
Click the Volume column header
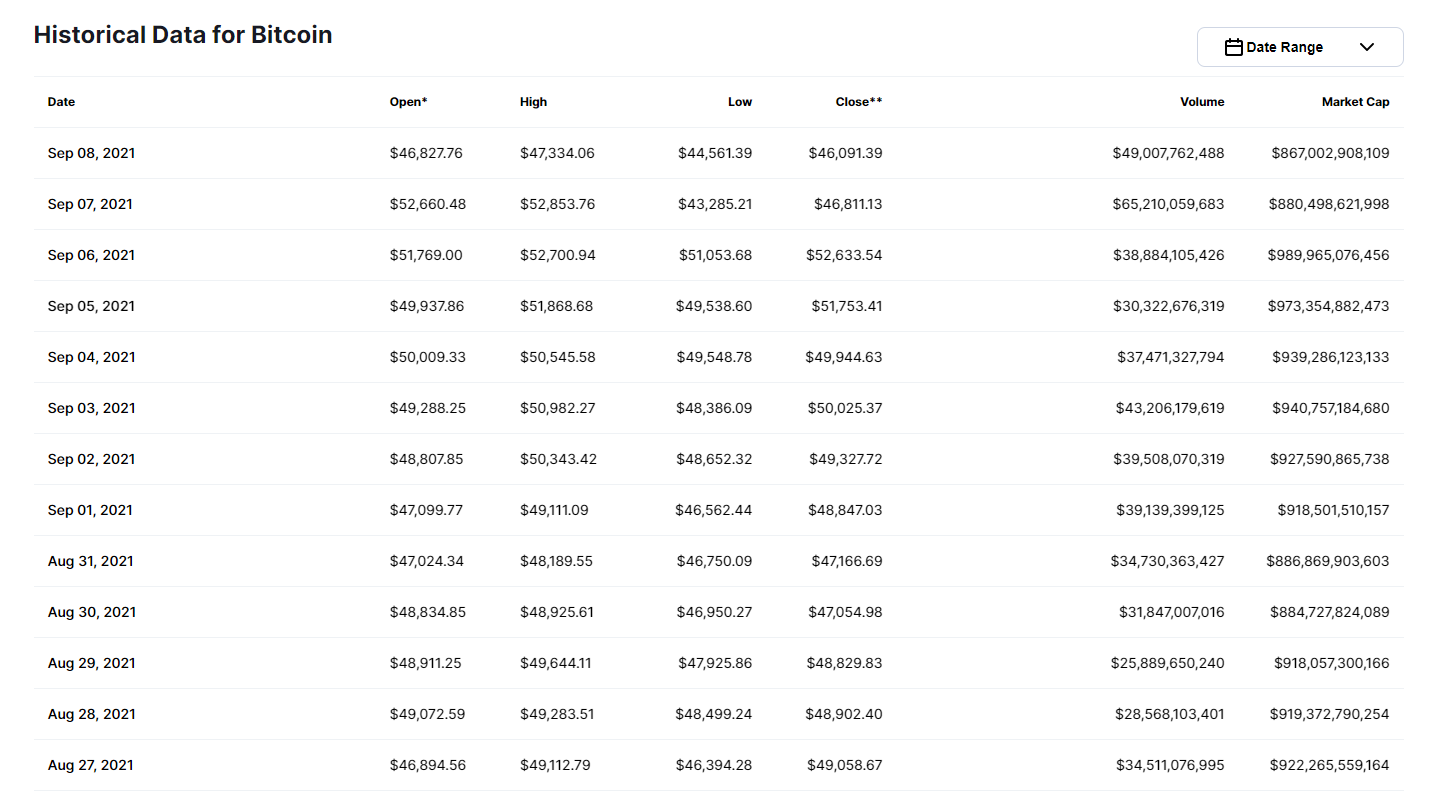tap(1202, 102)
